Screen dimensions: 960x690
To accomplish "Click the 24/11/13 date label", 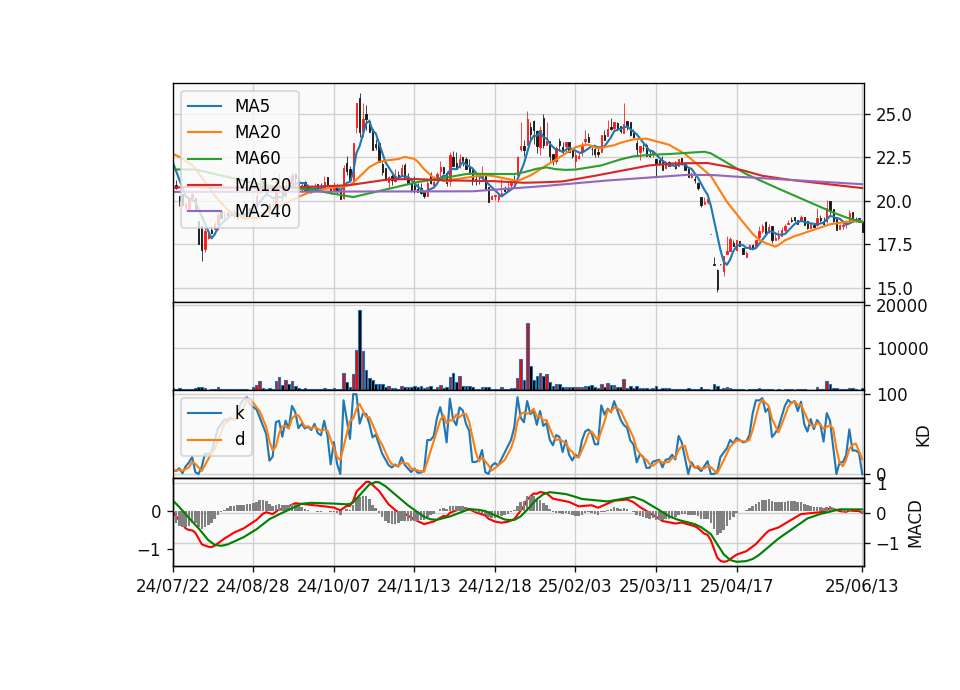I will [x=414, y=587].
